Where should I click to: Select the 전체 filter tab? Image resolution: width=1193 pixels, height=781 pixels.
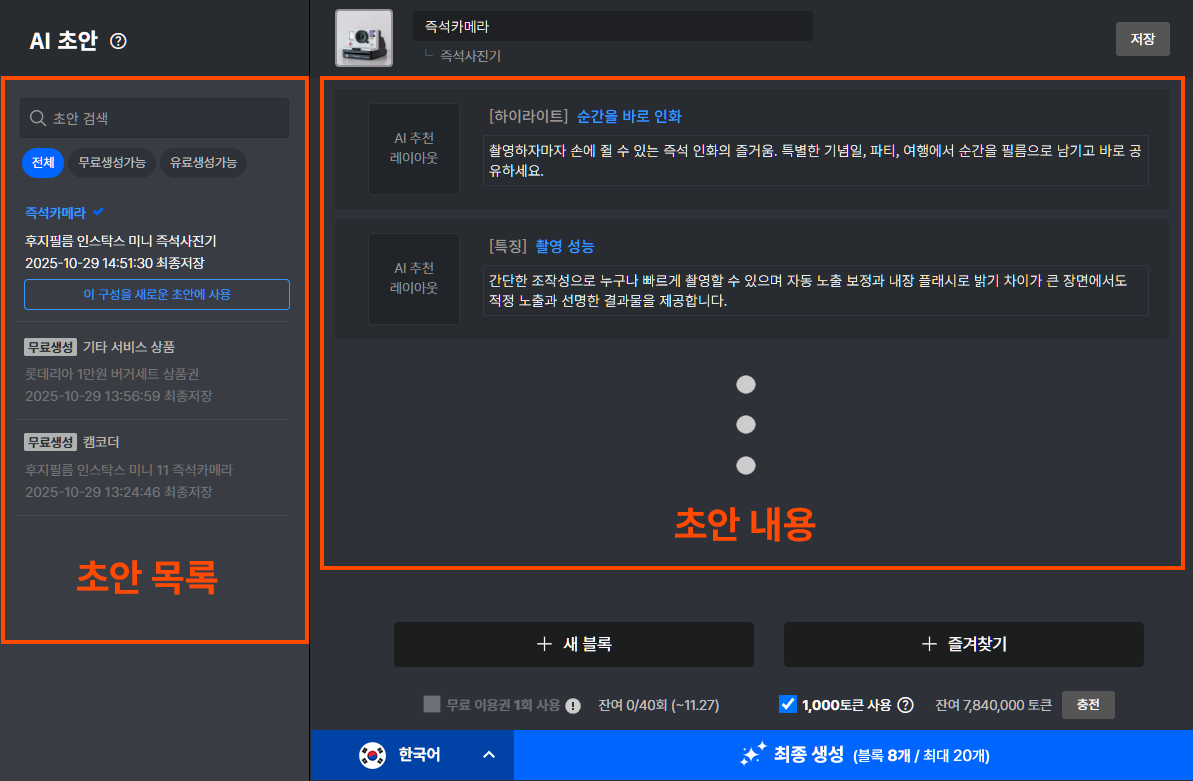coord(42,162)
